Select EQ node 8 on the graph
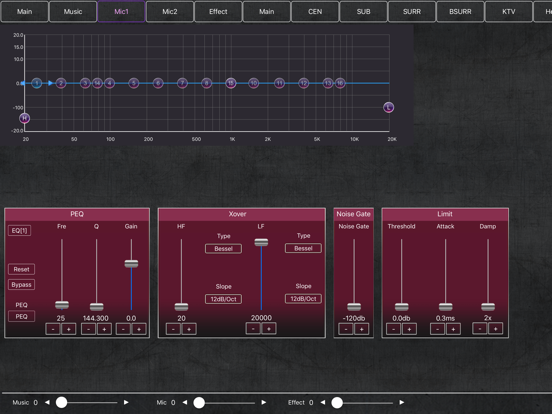552x414 pixels. tap(207, 83)
